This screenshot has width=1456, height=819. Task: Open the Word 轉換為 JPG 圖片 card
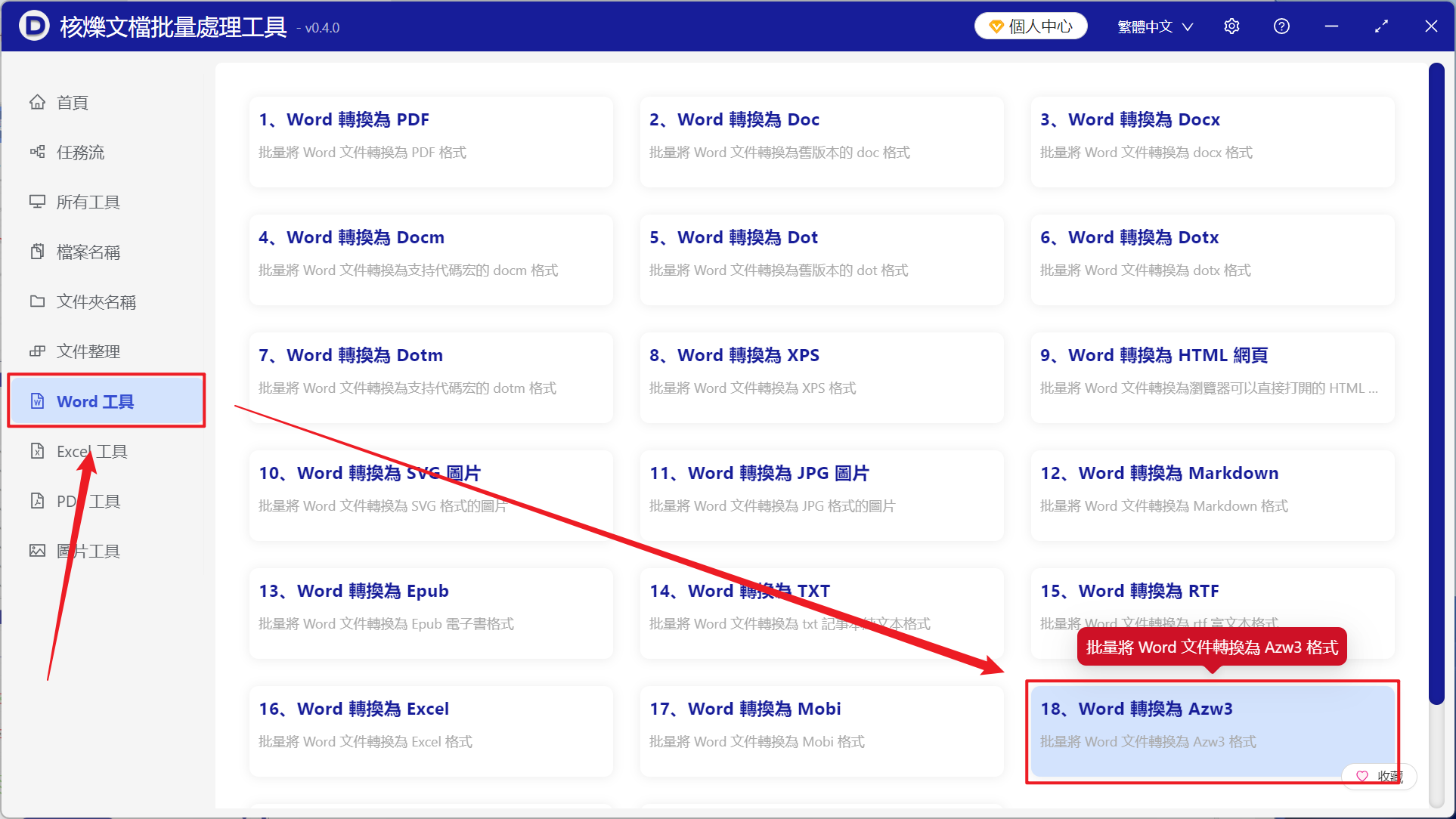[822, 496]
